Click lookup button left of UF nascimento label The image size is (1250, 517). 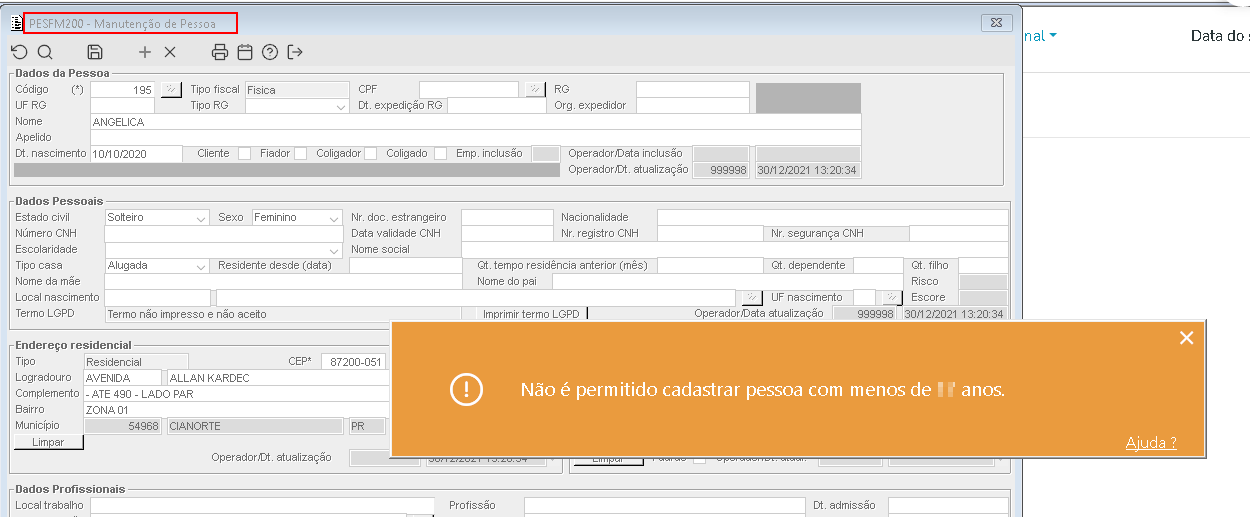(x=753, y=297)
